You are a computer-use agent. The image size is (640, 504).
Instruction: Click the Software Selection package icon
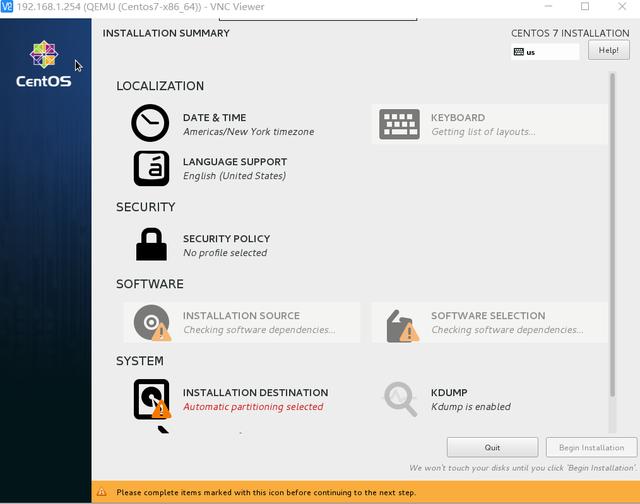click(402, 326)
